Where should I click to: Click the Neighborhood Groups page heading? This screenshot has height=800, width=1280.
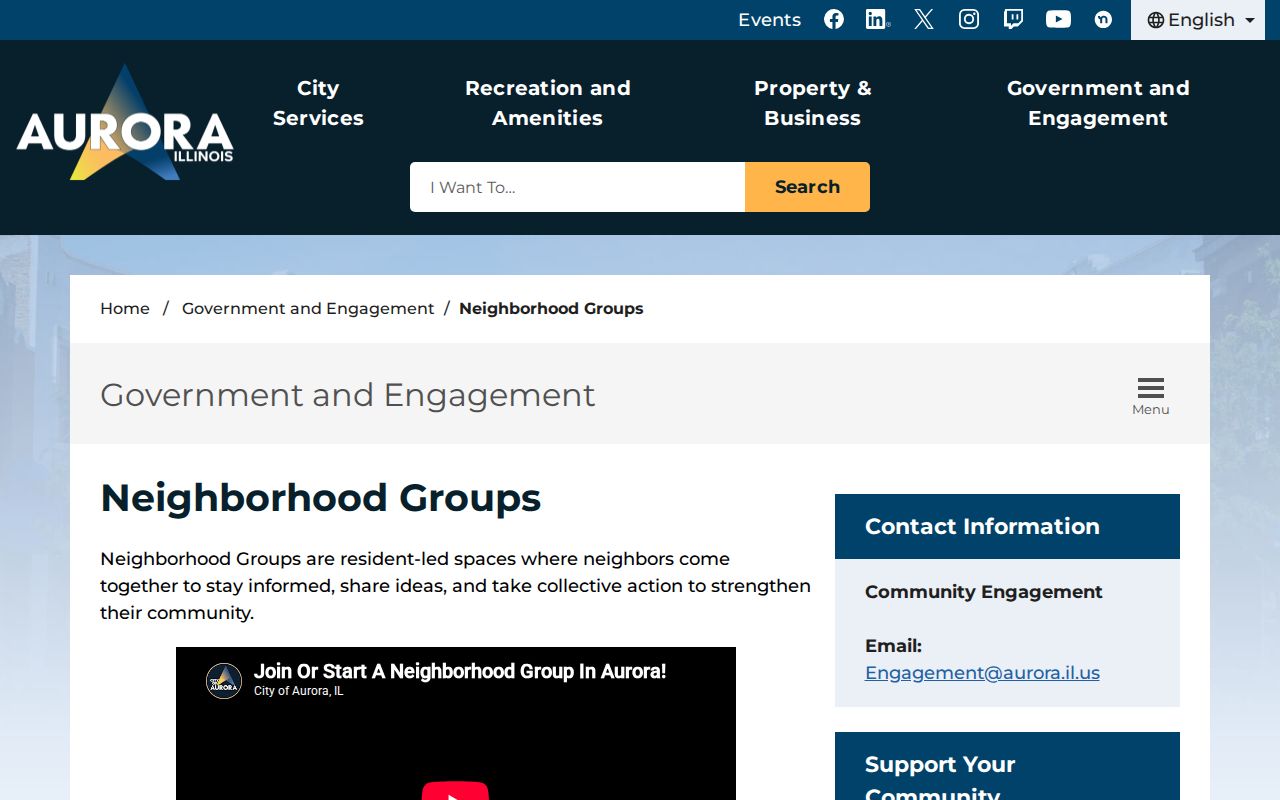[x=321, y=498]
